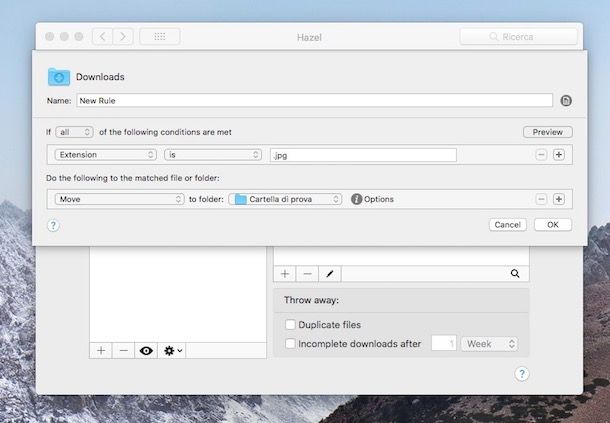Viewport: 610px width, 423px height.
Task: Show all preferences grid button
Action: [x=159, y=37]
